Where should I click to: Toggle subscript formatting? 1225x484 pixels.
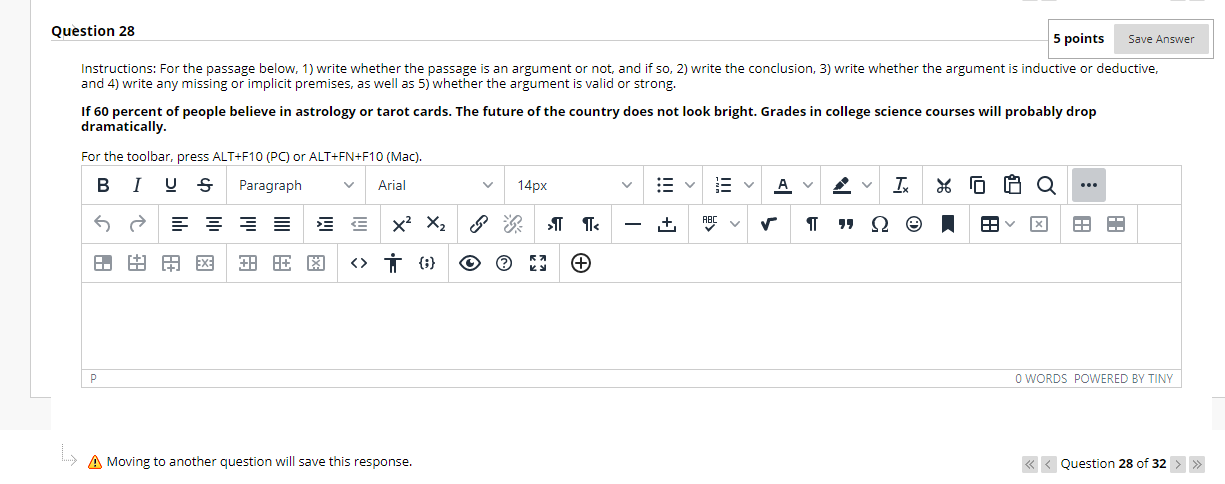[436, 224]
